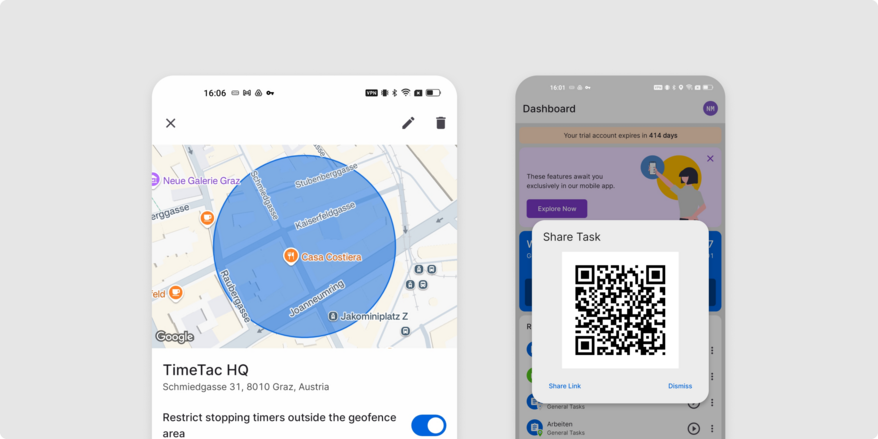This screenshot has width=878, height=439.
Task: Tap the trial account expiry banner
Action: (620, 135)
